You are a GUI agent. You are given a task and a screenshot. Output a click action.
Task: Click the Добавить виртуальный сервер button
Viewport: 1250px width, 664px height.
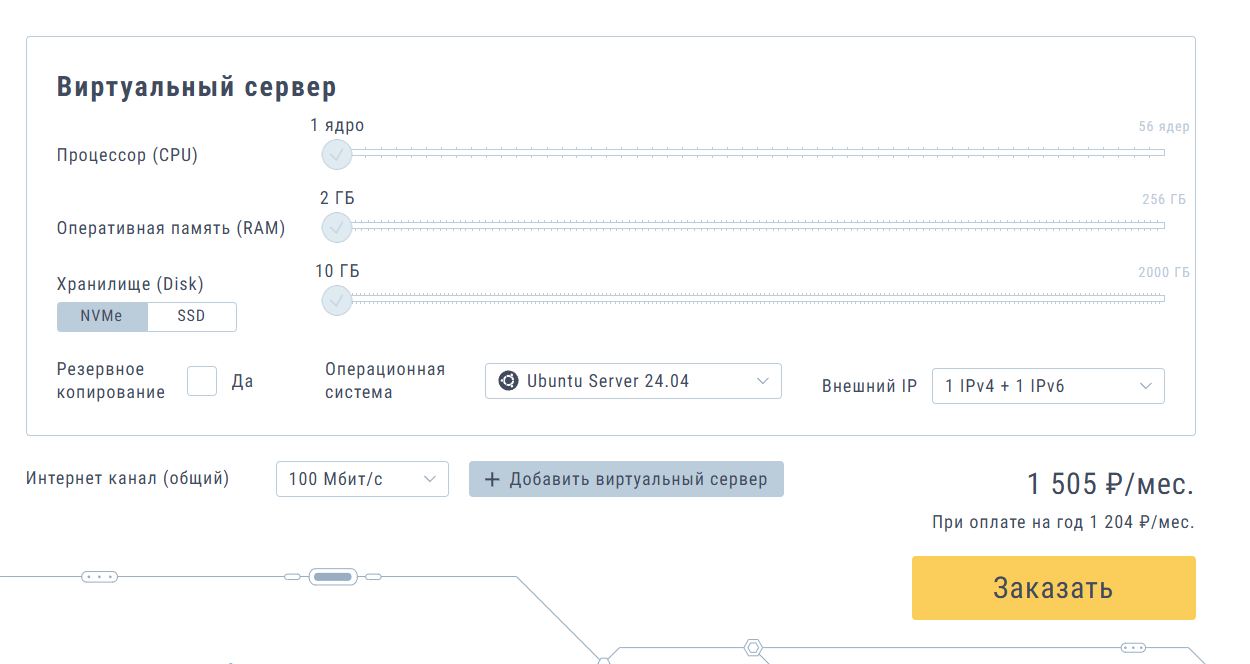coord(626,479)
